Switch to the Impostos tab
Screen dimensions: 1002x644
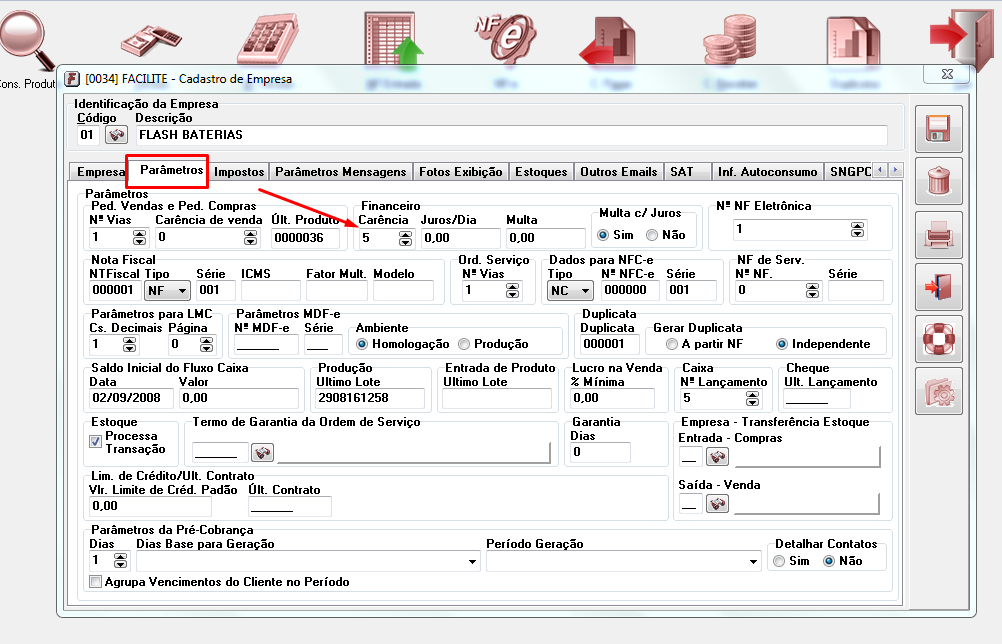pos(239,172)
